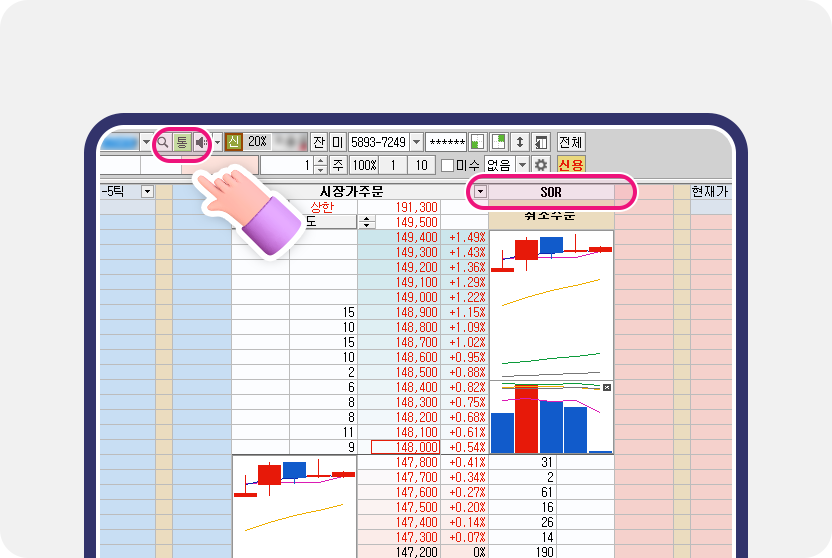Click the 신 credit indicator icon
The height and width of the screenshot is (558, 832).
click(x=234, y=142)
